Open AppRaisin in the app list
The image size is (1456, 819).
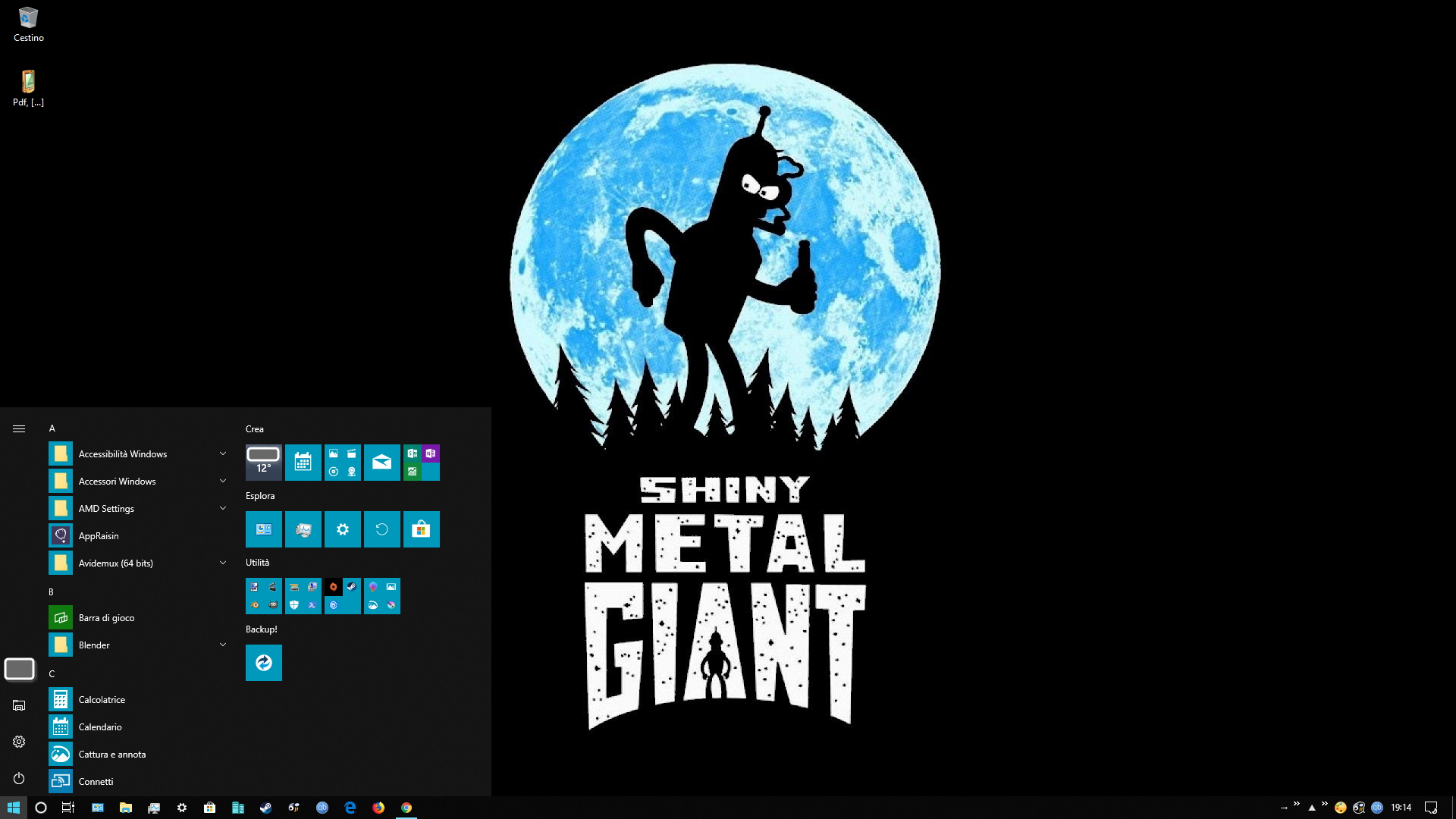(99, 535)
